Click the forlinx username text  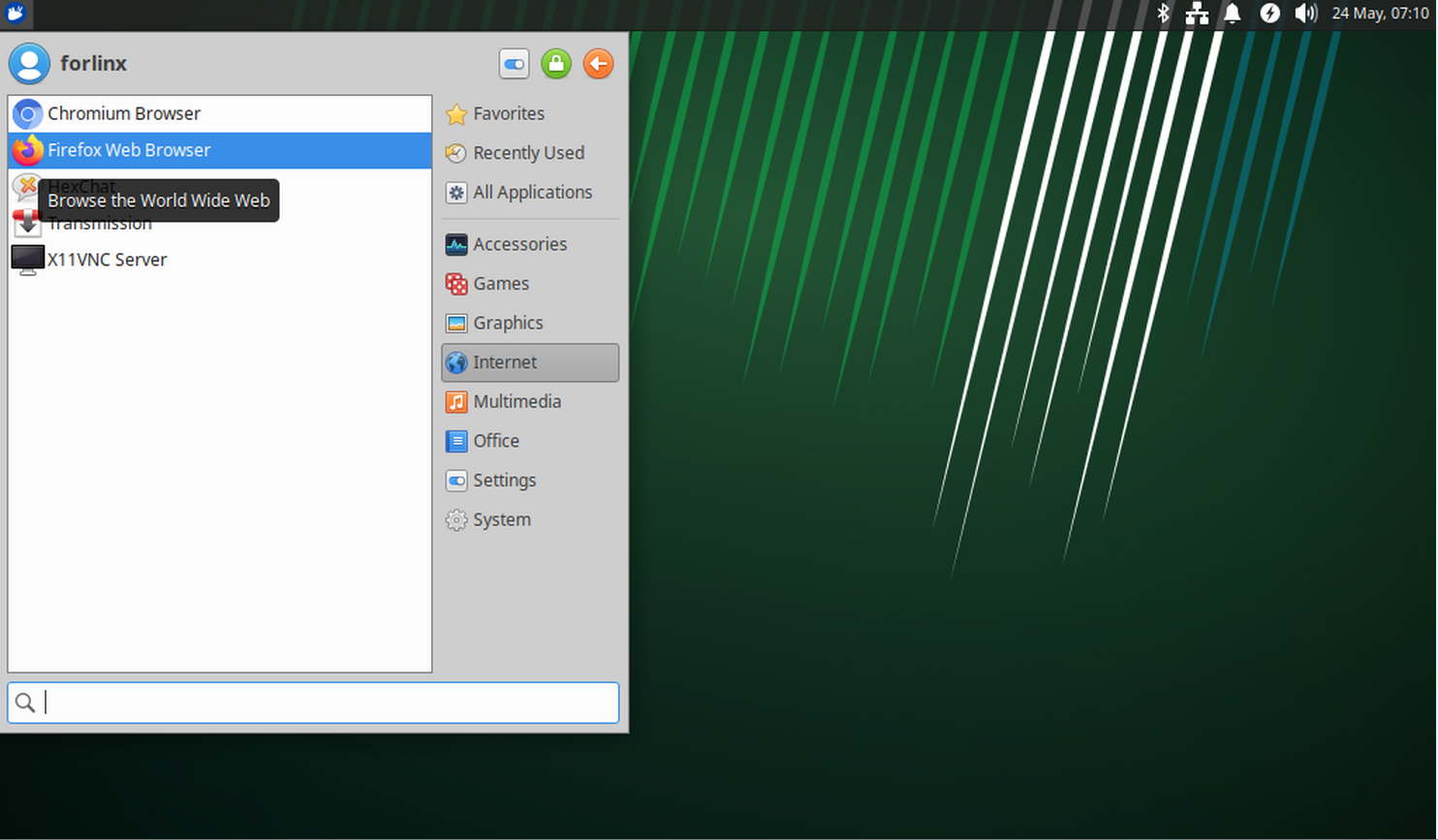93,63
